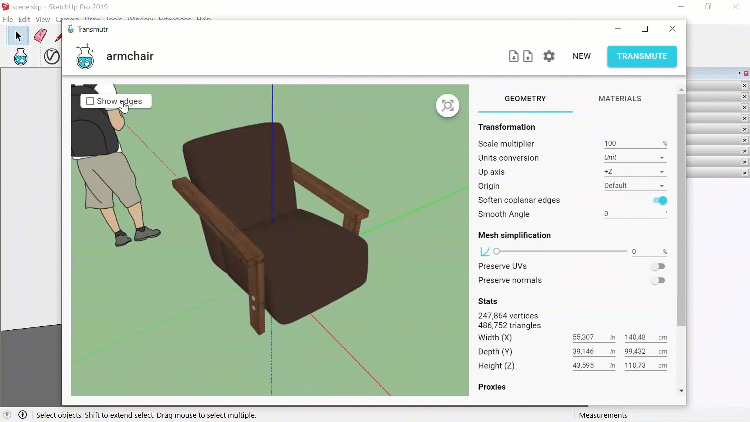Click Depth (Y) centimeters field
This screenshot has height=422, width=750.
click(645, 352)
